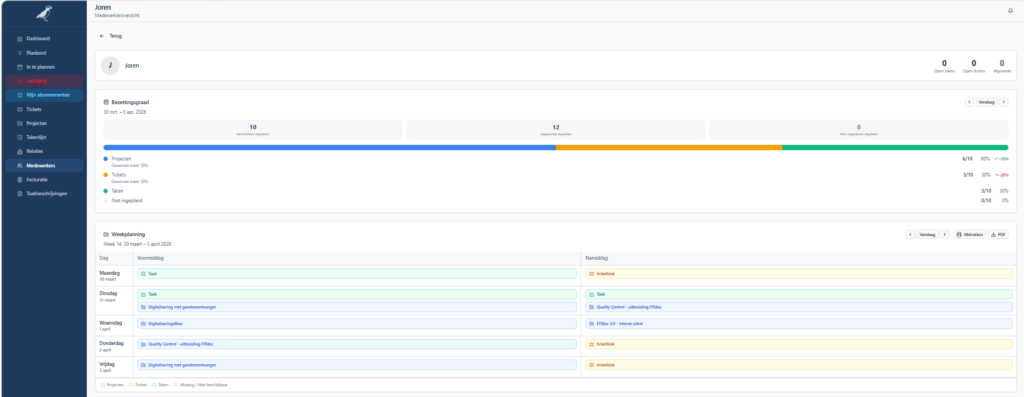Open the notifications bell icon
This screenshot has width=1024, height=397.
[1011, 10]
